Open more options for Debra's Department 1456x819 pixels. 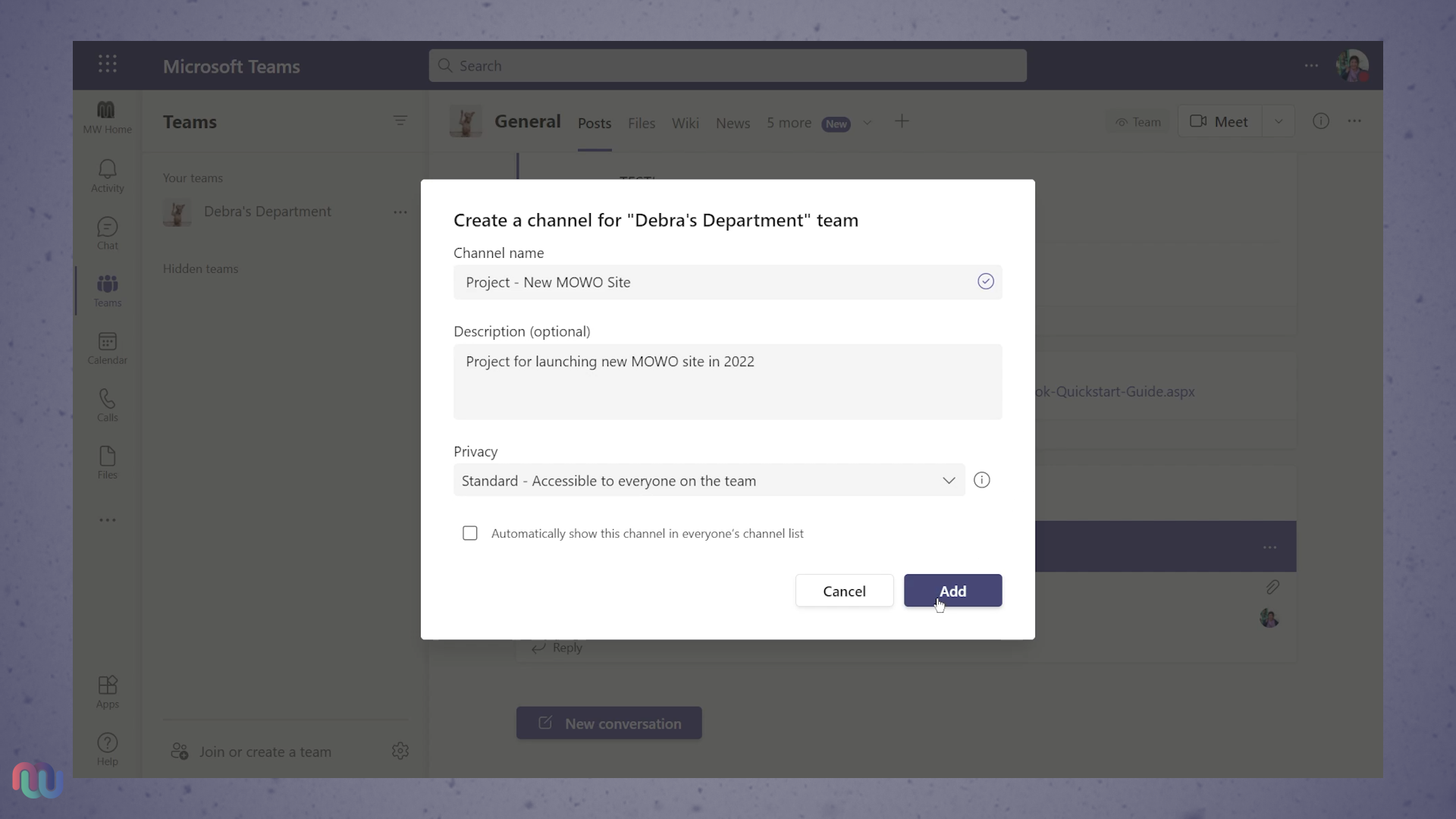[400, 212]
